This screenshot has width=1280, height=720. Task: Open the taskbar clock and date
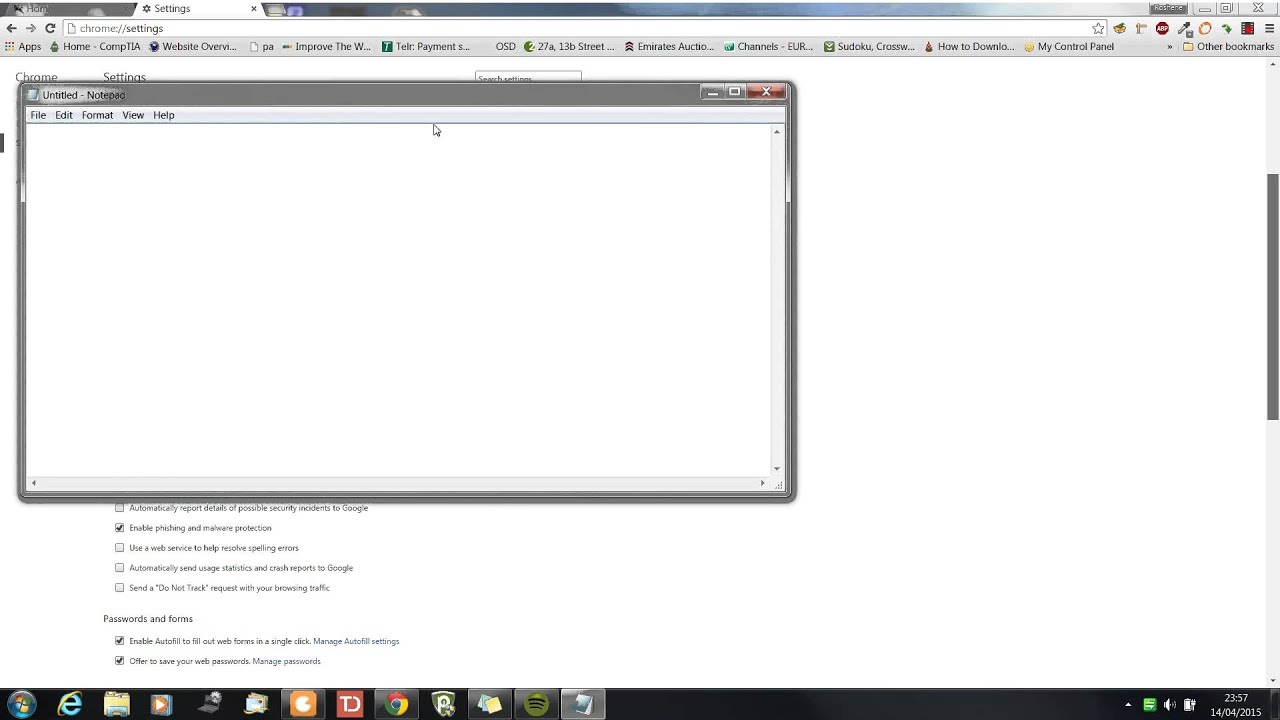[1236, 705]
